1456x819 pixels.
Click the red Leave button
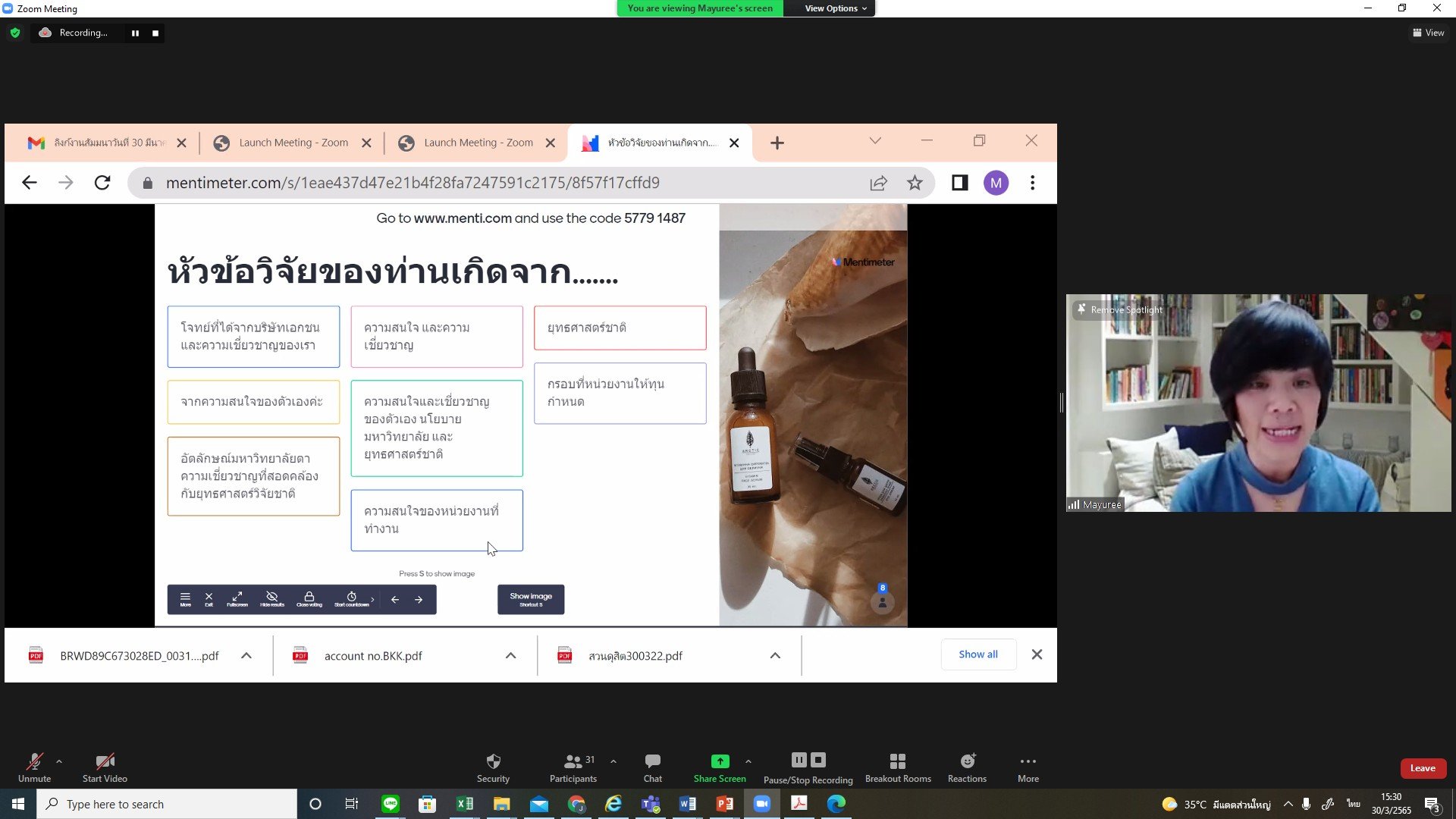(1423, 768)
